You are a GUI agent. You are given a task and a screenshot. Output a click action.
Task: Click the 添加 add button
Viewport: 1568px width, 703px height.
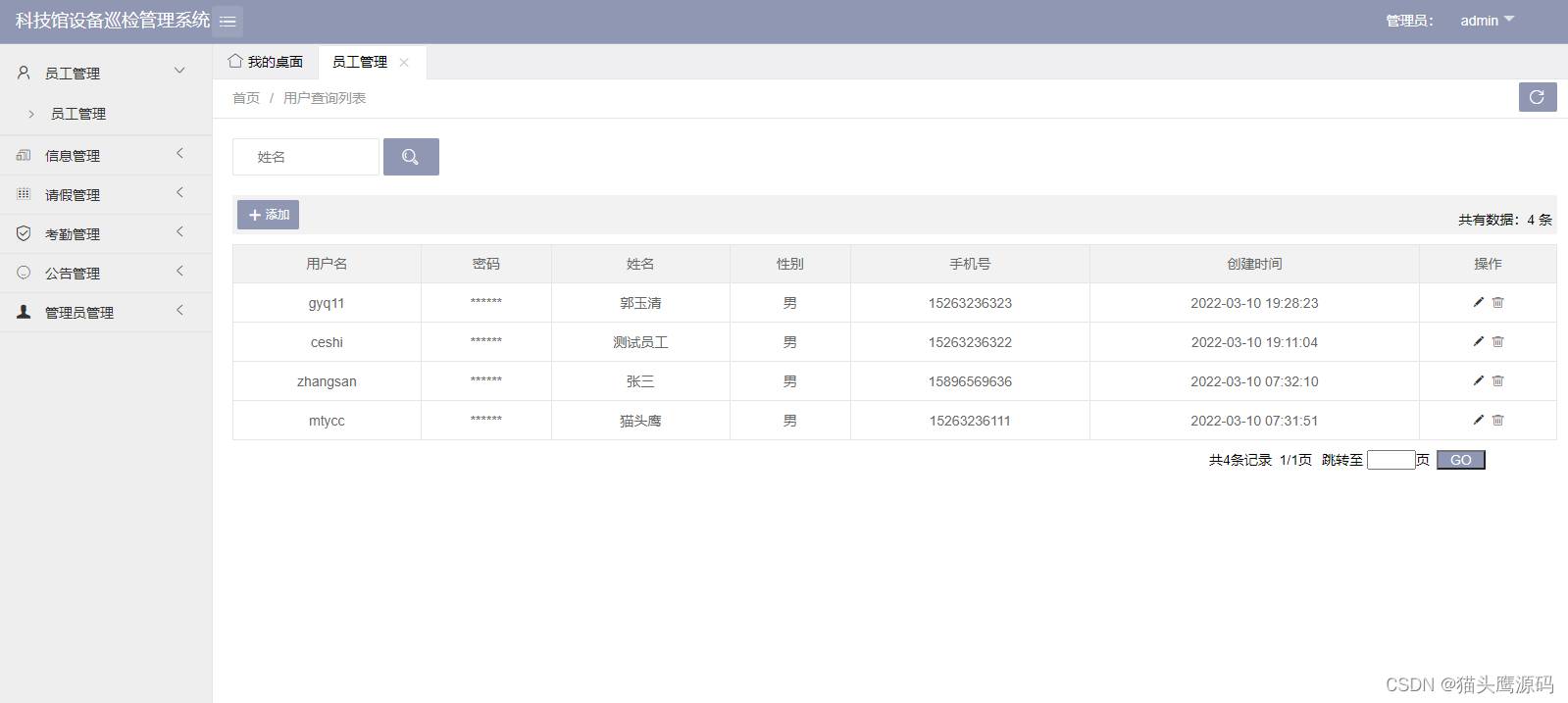(268, 215)
